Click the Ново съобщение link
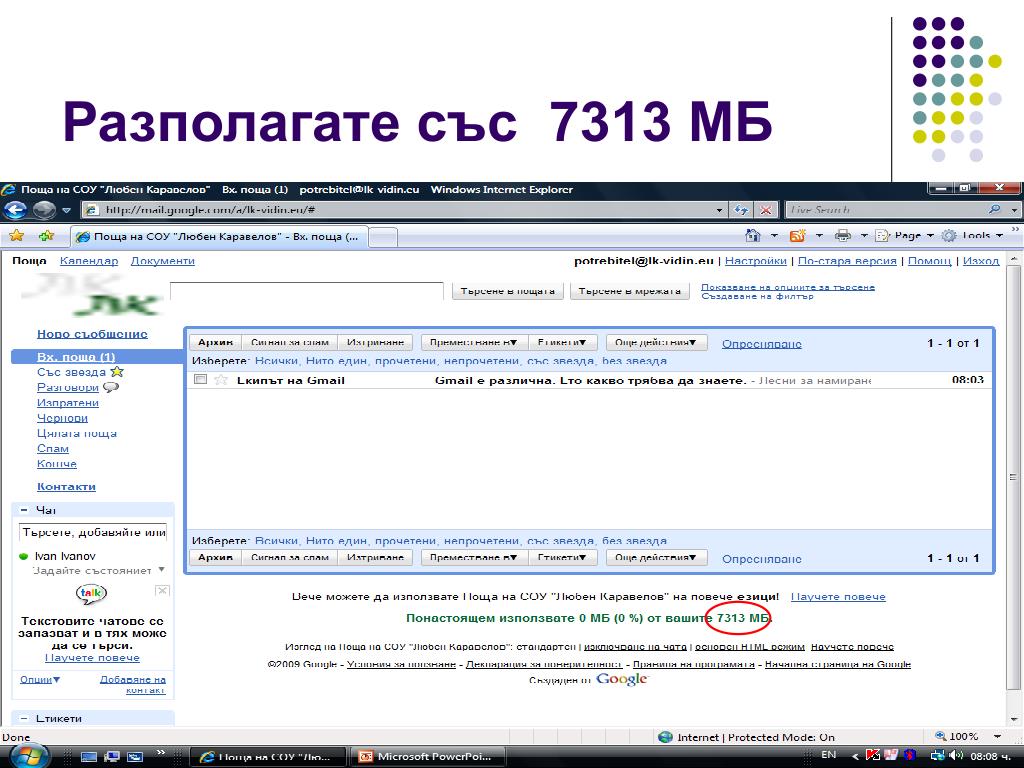Screen dimensions: 1024x768 [x=92, y=334]
